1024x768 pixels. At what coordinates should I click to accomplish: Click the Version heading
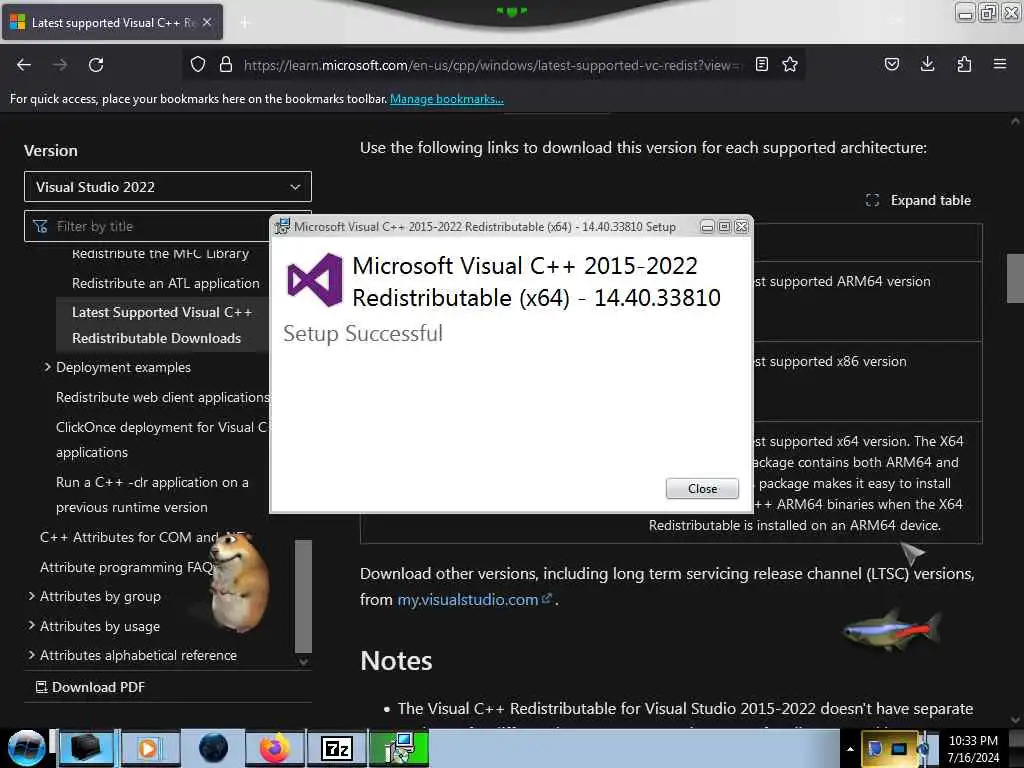point(51,151)
